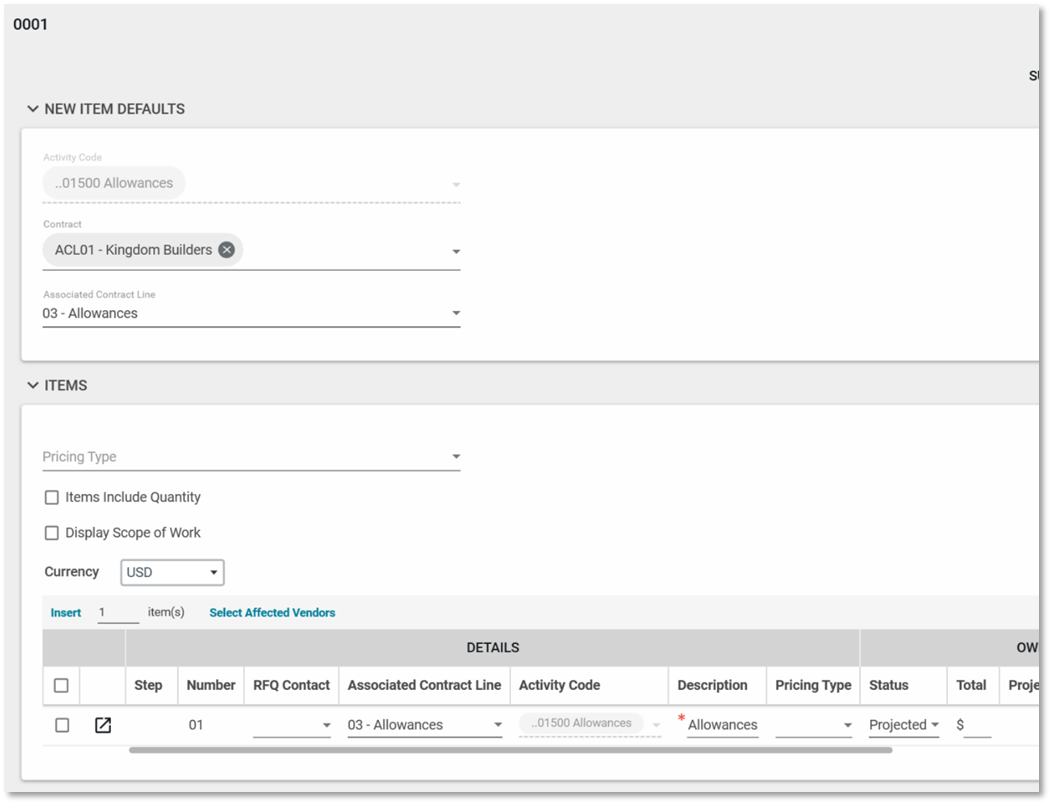1051x804 pixels.
Task: Open item 01 detail pop-out icon
Action: pyautogui.click(x=103, y=725)
